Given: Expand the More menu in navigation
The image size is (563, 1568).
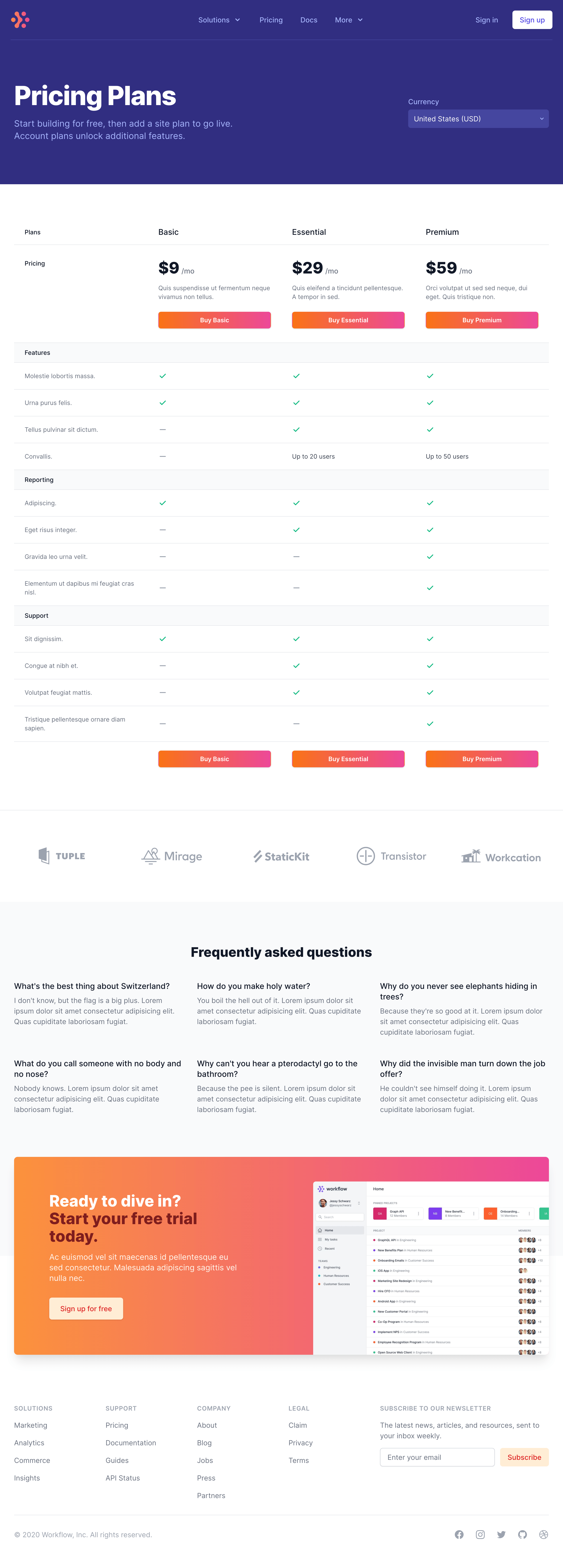Looking at the screenshot, I should point(349,20).
